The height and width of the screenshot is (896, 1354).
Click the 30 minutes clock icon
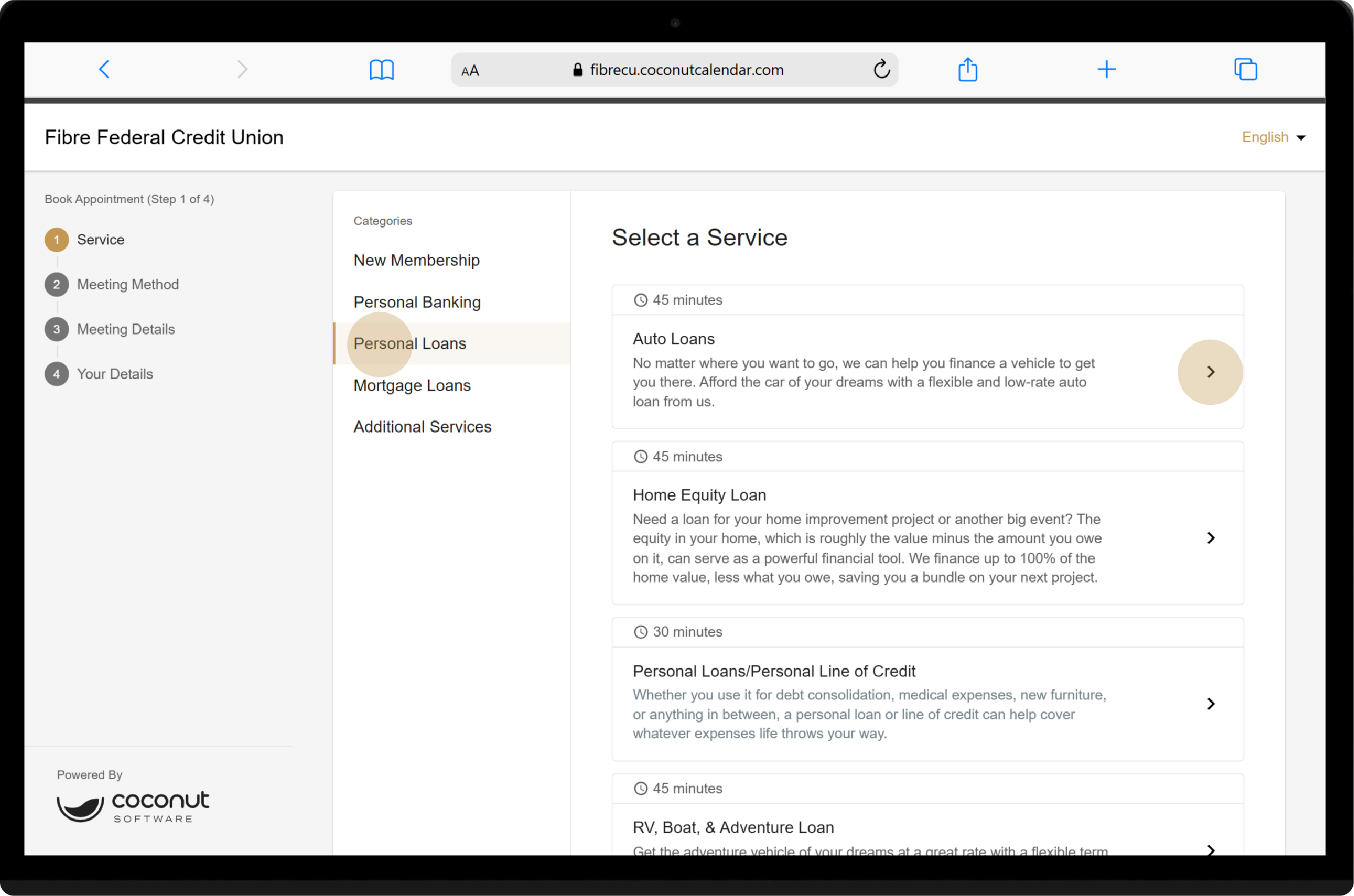[x=640, y=632]
